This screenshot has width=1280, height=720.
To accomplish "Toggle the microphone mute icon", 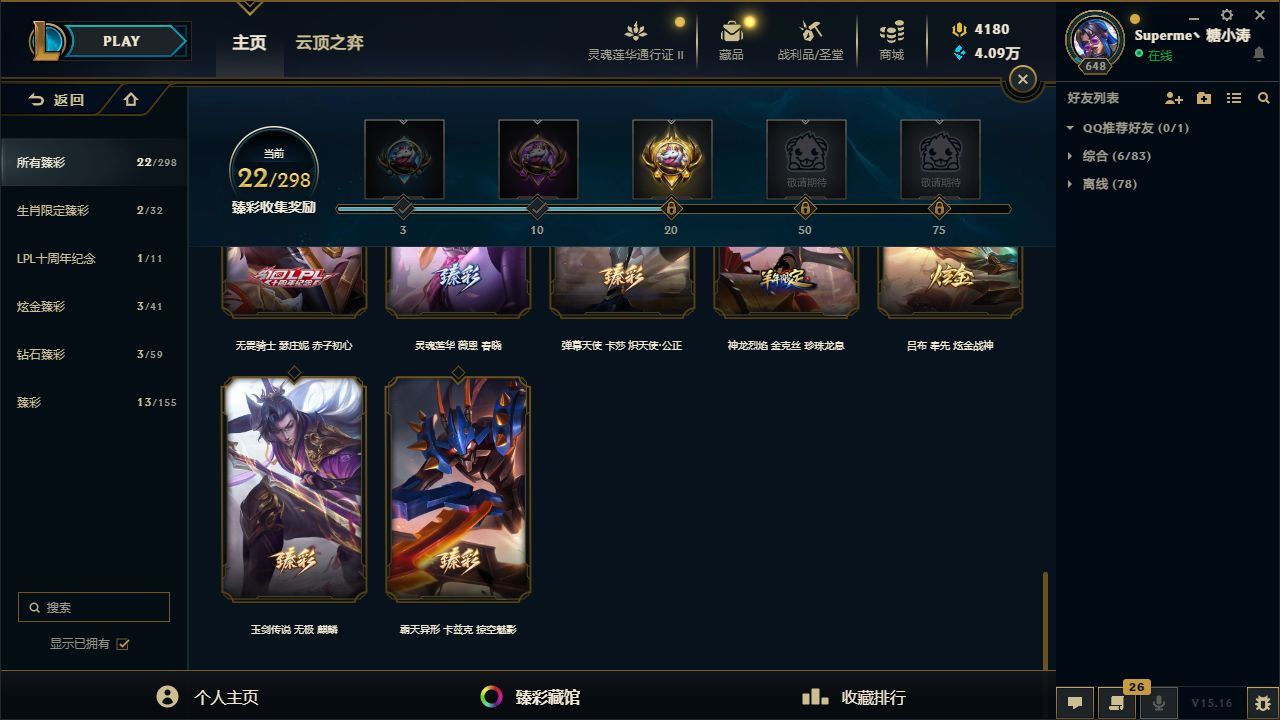I will pos(1158,702).
